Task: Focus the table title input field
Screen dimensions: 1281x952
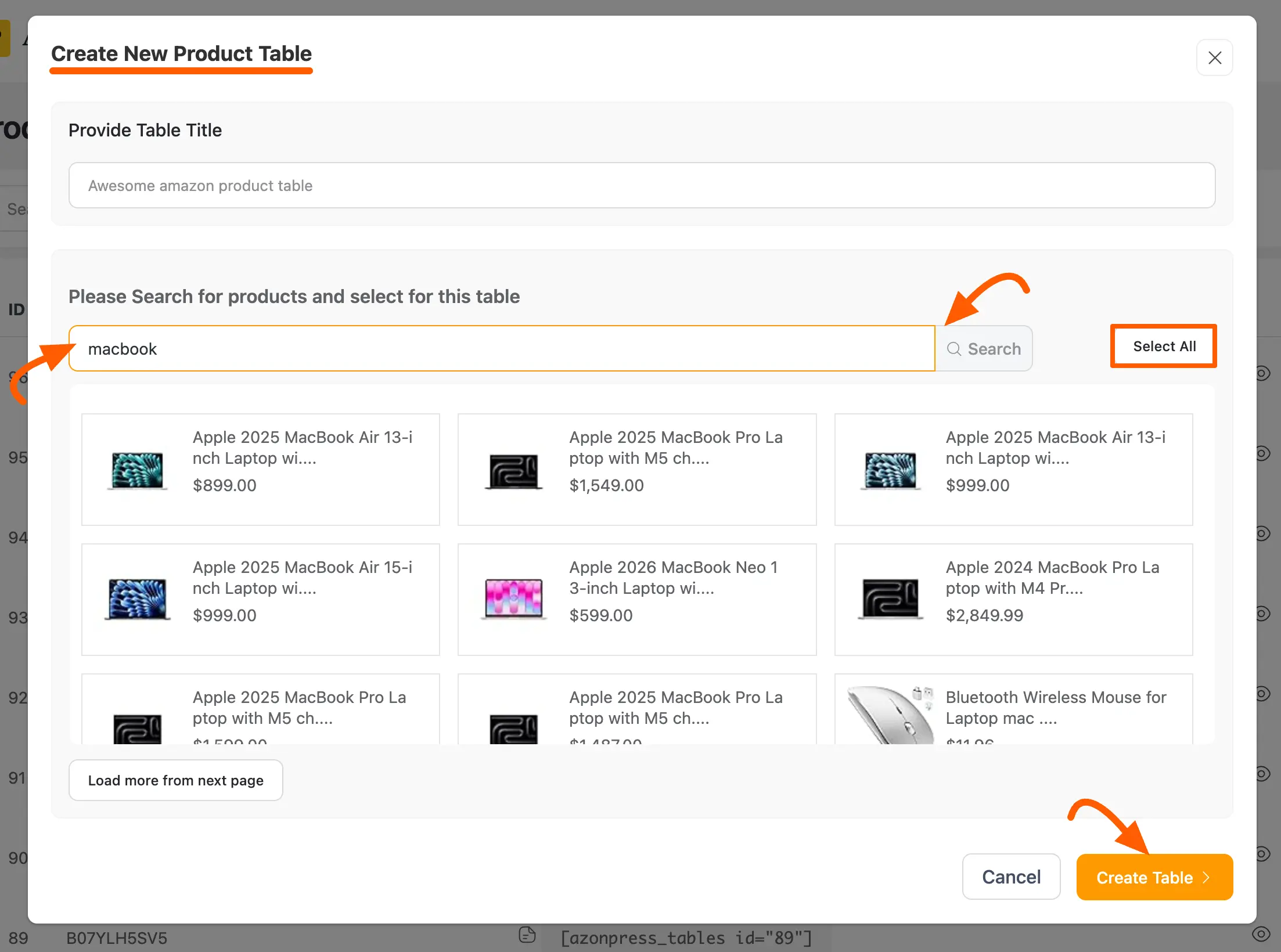Action: click(642, 185)
